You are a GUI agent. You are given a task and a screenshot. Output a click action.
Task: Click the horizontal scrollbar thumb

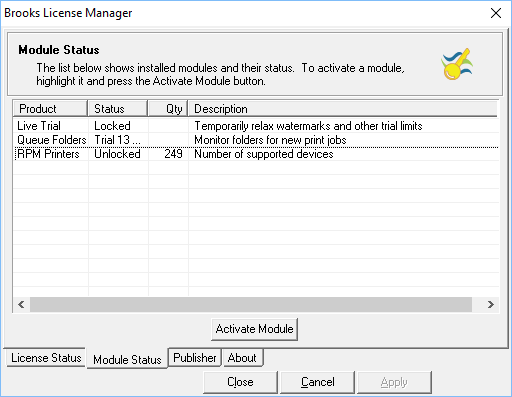pos(251,304)
